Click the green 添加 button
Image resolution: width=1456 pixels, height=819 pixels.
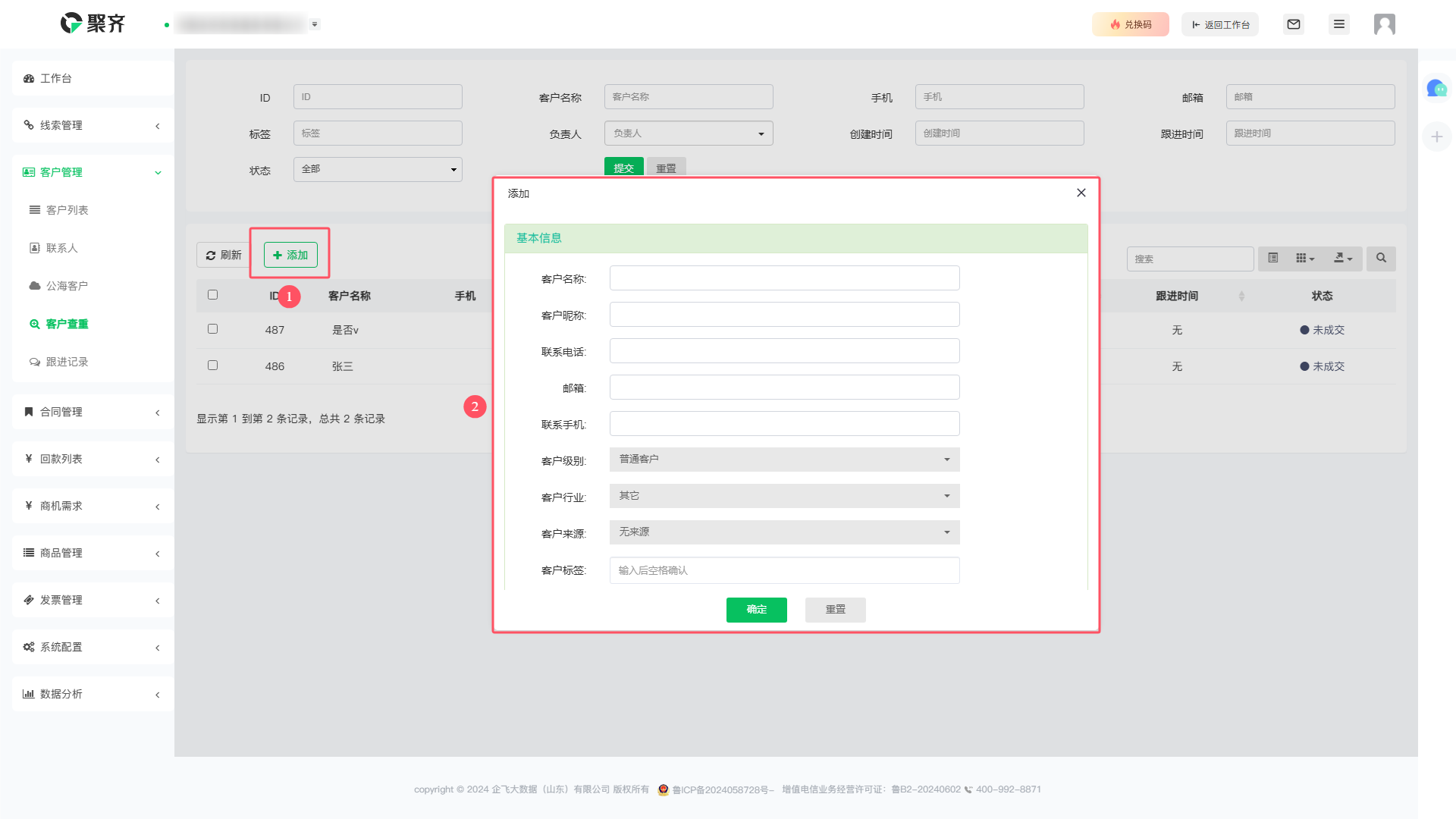tap(290, 255)
